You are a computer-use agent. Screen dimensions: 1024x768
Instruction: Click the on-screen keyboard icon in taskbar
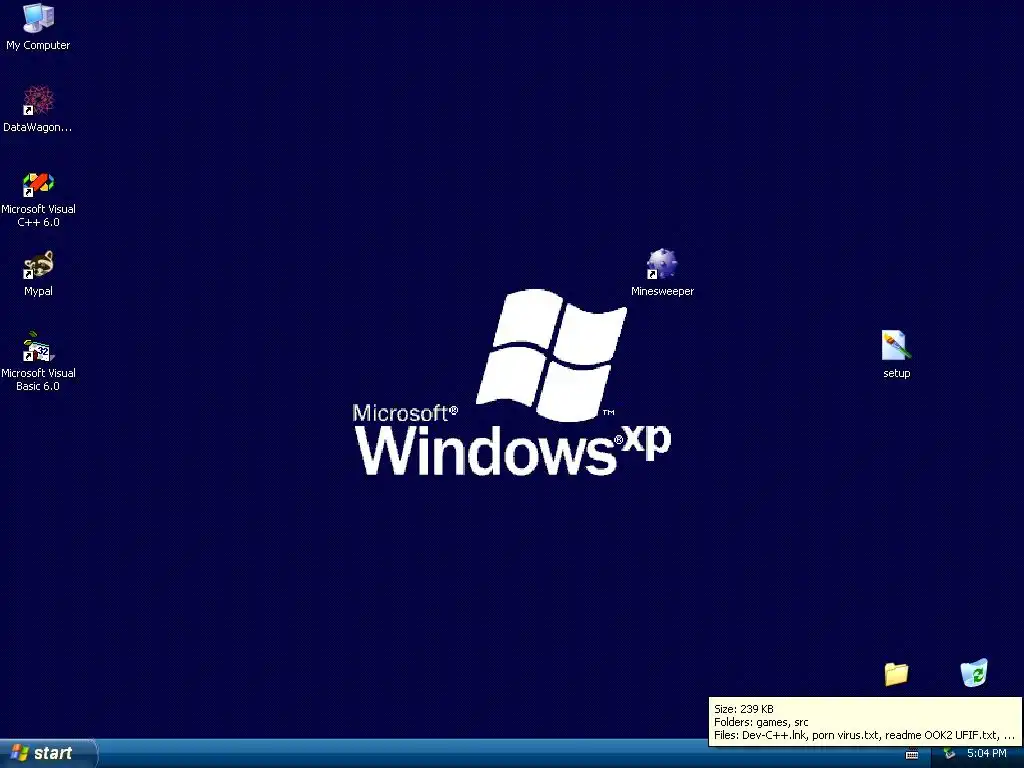click(912, 754)
